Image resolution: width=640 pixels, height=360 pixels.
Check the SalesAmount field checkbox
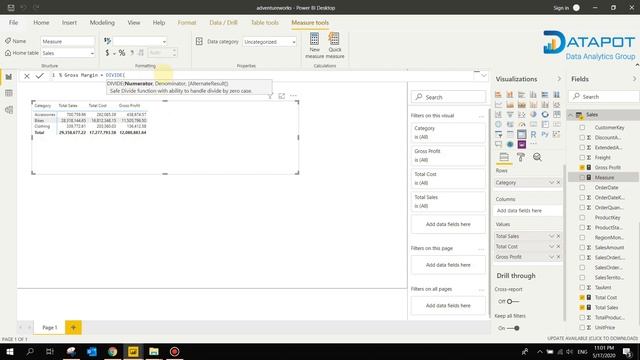(582, 247)
